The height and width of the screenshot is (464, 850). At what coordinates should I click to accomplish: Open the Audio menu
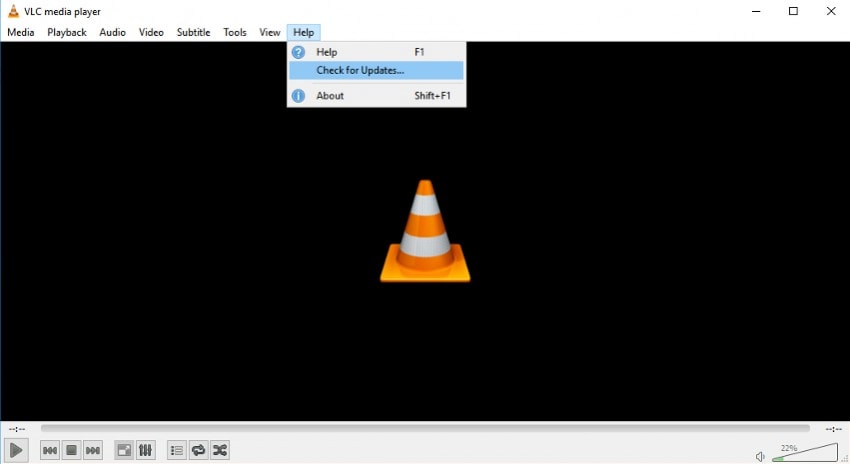click(x=112, y=33)
